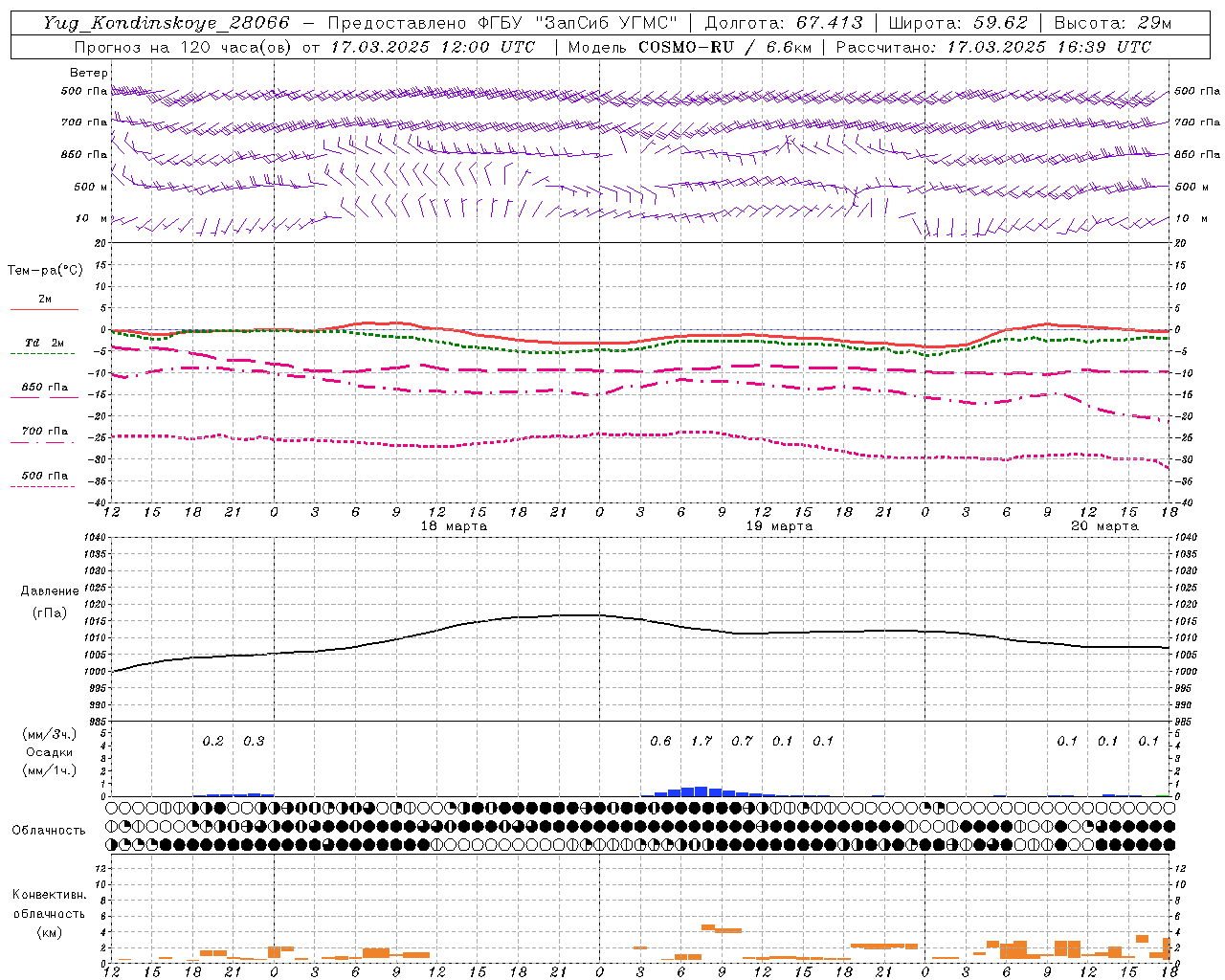Click the 'Облачность' cloud cover label
The height and width of the screenshot is (980, 1225).
click(x=49, y=830)
